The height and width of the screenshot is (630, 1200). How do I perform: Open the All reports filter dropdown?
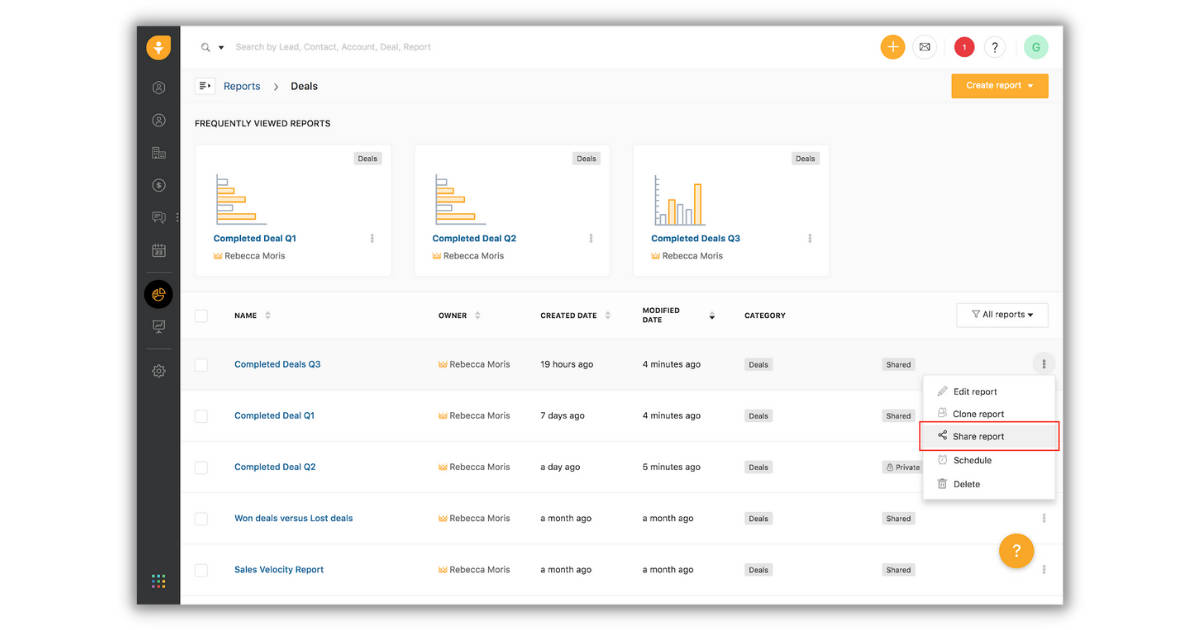pos(1002,314)
